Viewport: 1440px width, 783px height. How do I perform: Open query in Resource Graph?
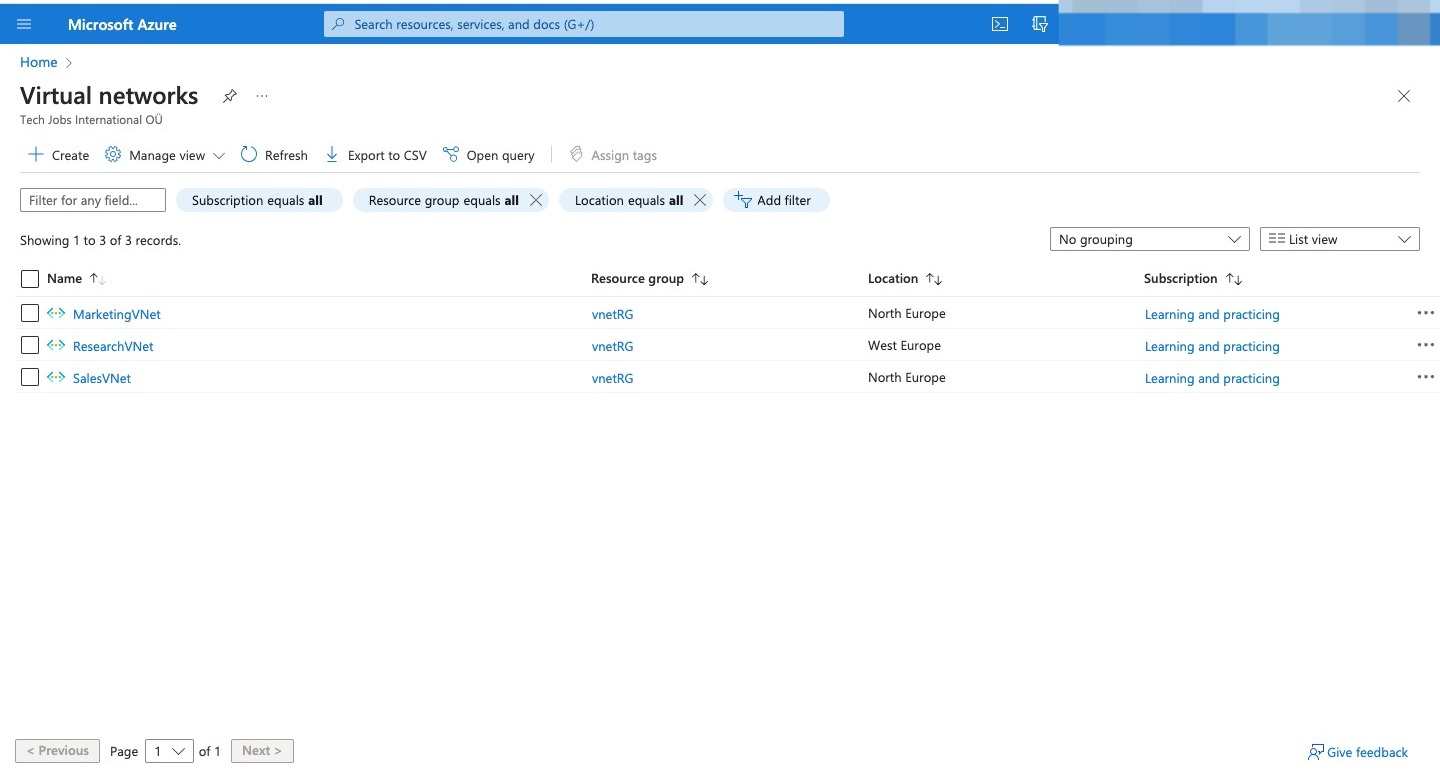coord(489,155)
